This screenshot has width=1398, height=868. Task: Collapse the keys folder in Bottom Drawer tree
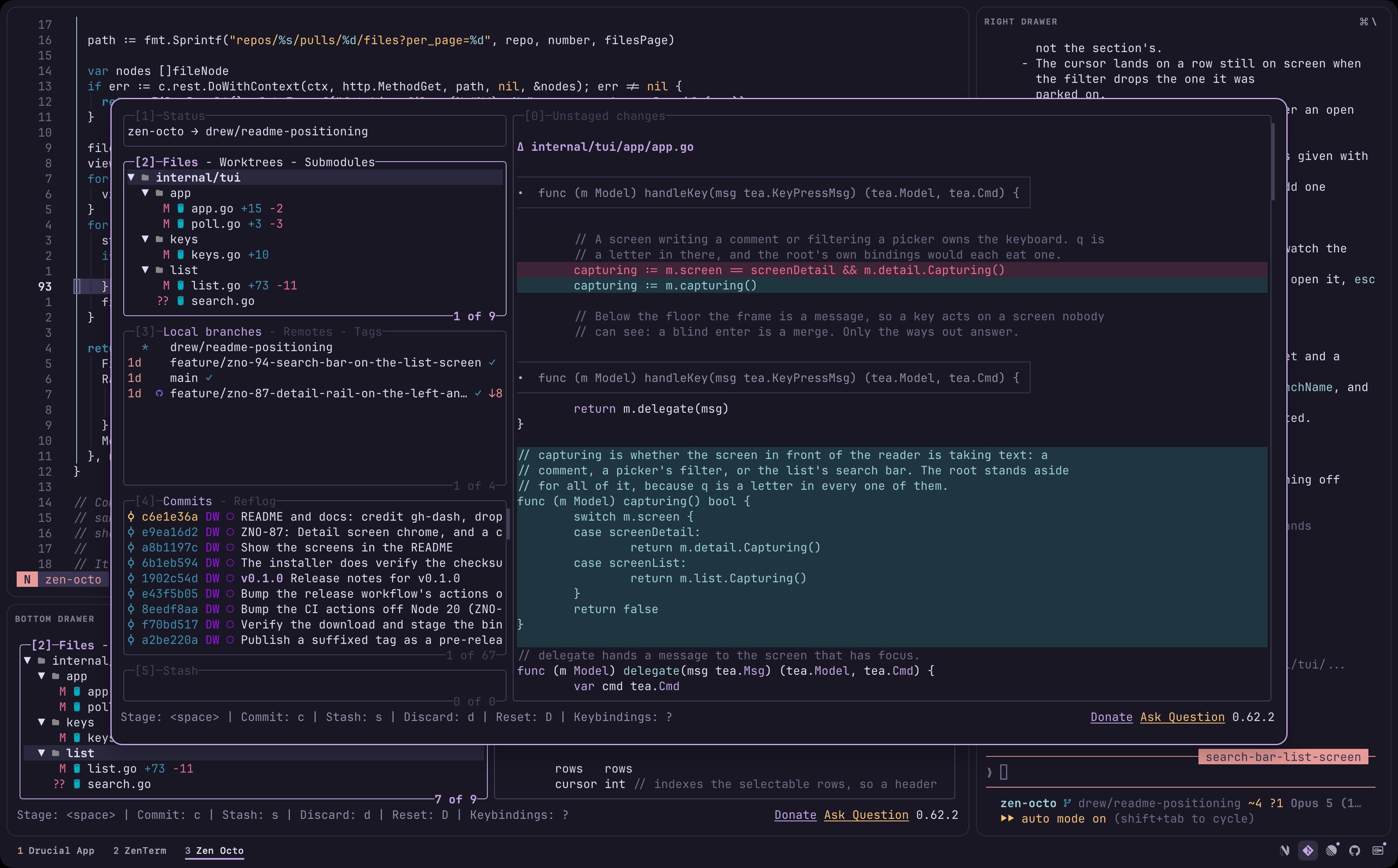(41, 722)
